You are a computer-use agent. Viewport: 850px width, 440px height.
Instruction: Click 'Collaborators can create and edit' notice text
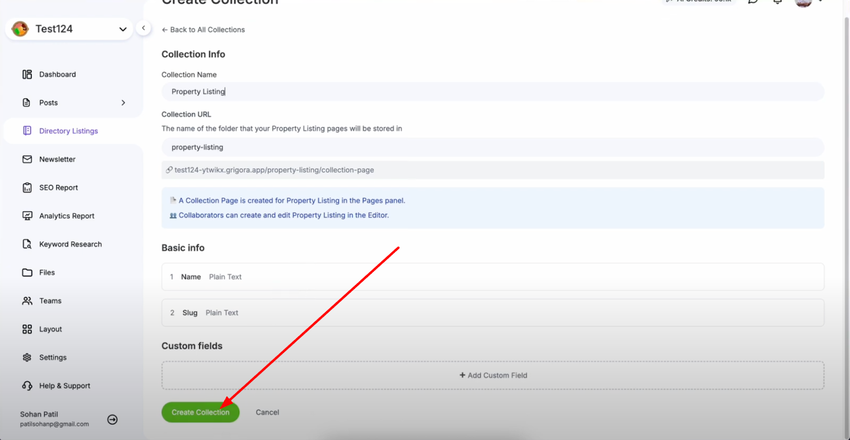(284, 215)
